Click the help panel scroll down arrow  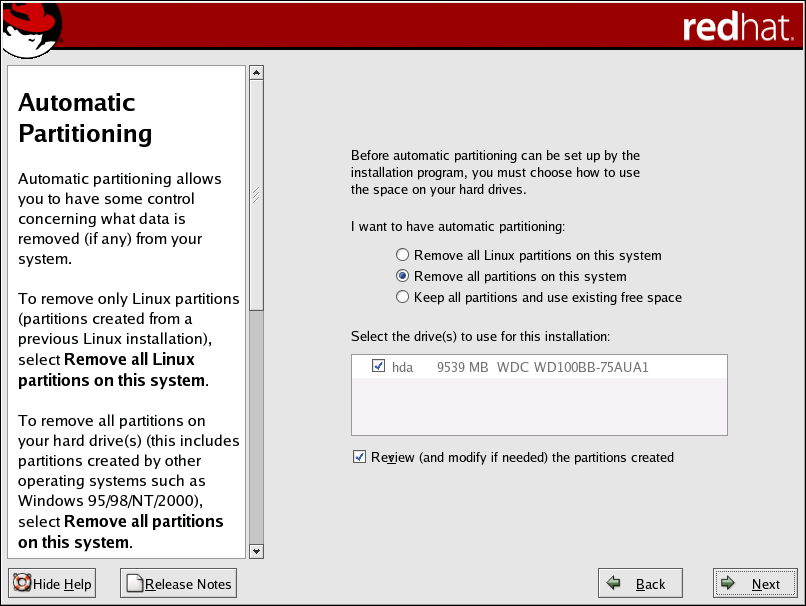click(256, 551)
